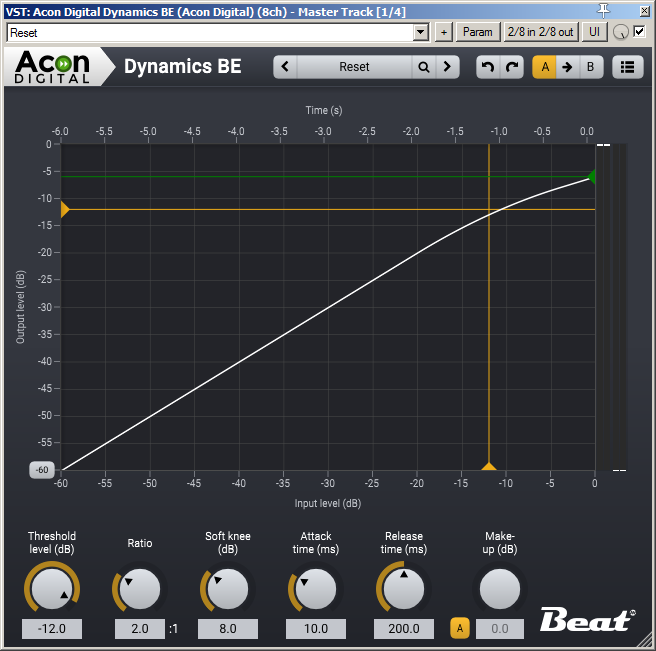This screenshot has height=651, width=656.
Task: Click the Ratio knob
Action: point(140,589)
